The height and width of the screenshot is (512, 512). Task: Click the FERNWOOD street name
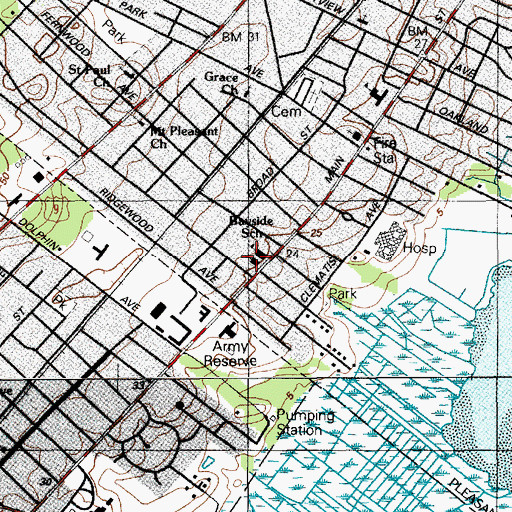pos(66,34)
